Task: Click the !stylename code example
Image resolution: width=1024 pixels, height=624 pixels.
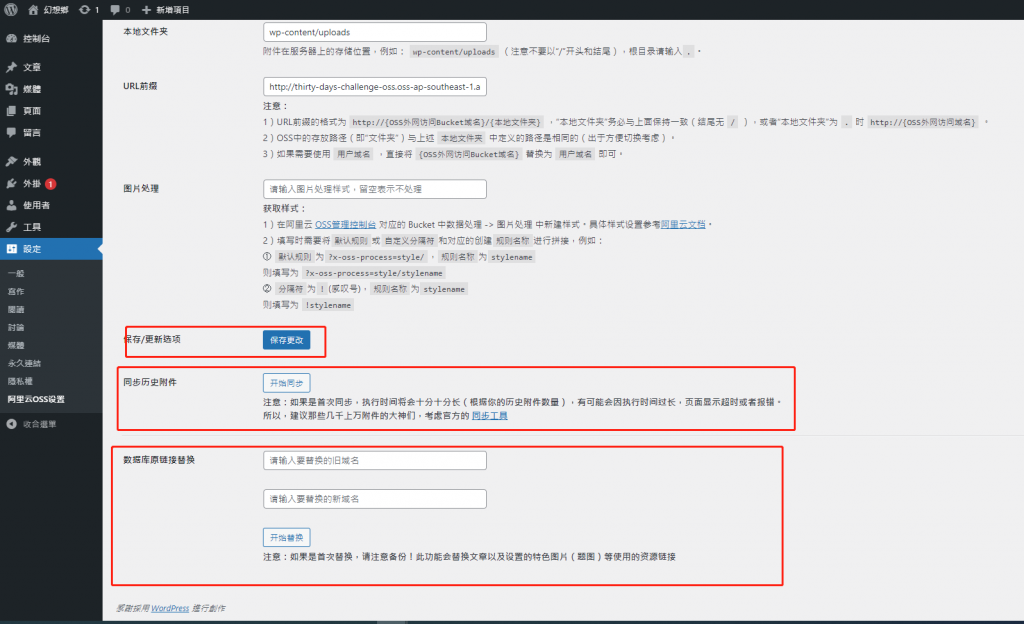Action: [328, 305]
